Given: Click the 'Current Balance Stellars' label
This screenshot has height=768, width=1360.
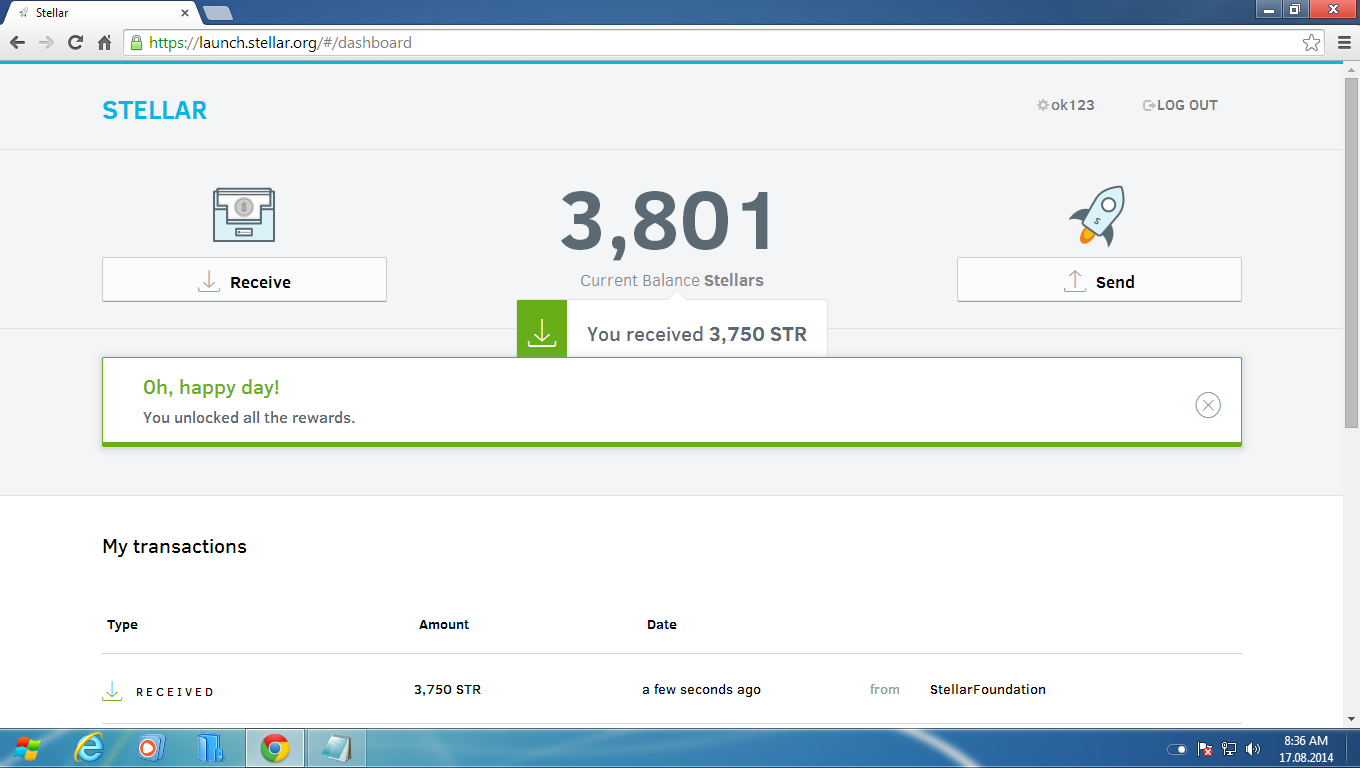Looking at the screenshot, I should [672, 280].
